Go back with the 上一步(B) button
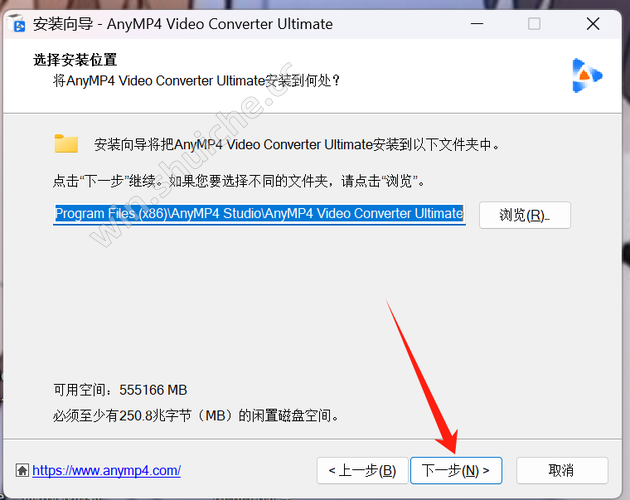This screenshot has width=630, height=500. (x=362, y=470)
